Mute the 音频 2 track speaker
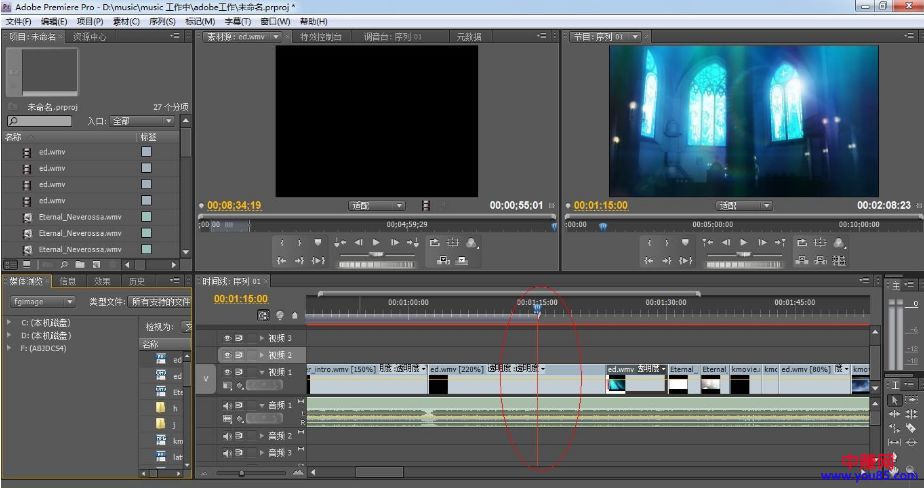The width and height of the screenshot is (924, 488). click(226, 436)
